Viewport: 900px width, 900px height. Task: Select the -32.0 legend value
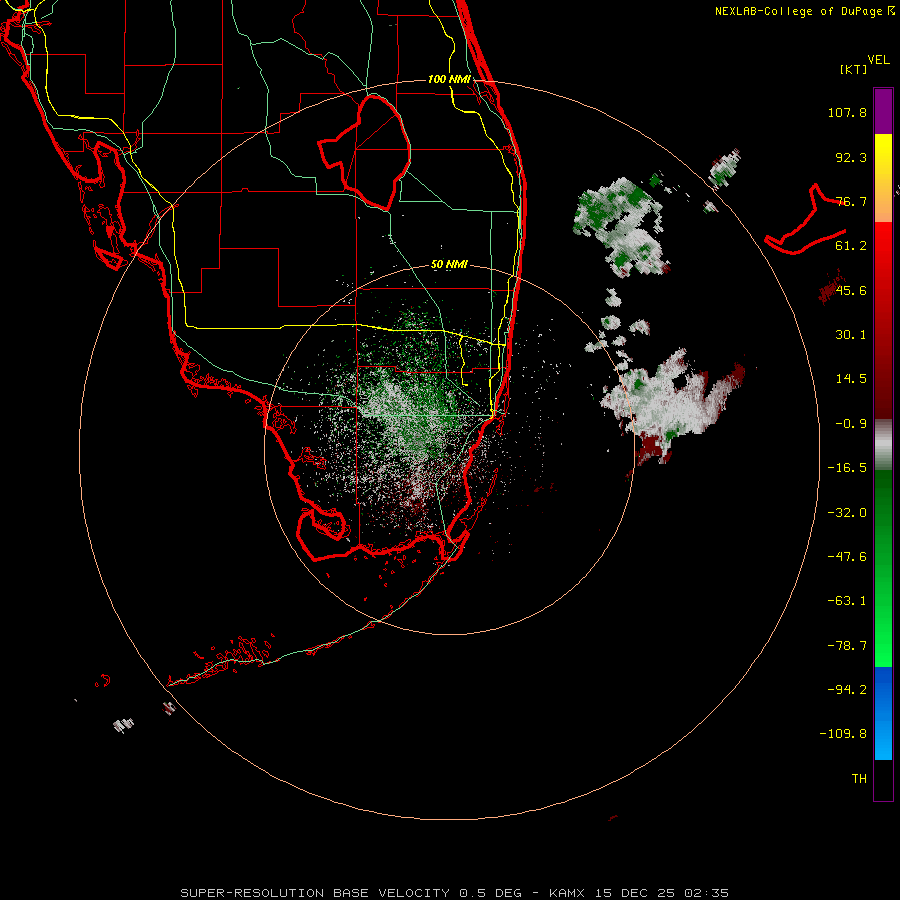(847, 513)
